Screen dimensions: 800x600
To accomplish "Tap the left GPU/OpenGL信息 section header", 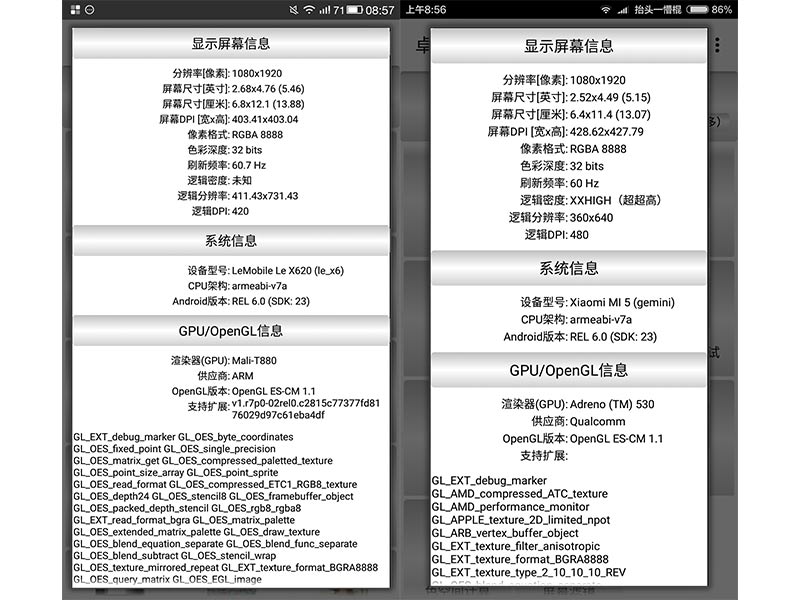I will (x=231, y=331).
